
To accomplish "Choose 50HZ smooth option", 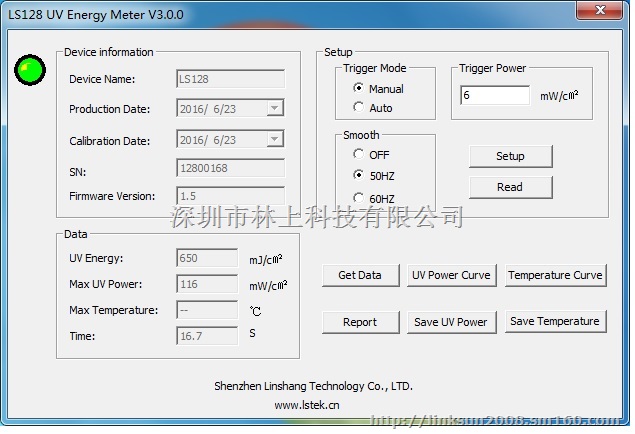I will (359, 175).
